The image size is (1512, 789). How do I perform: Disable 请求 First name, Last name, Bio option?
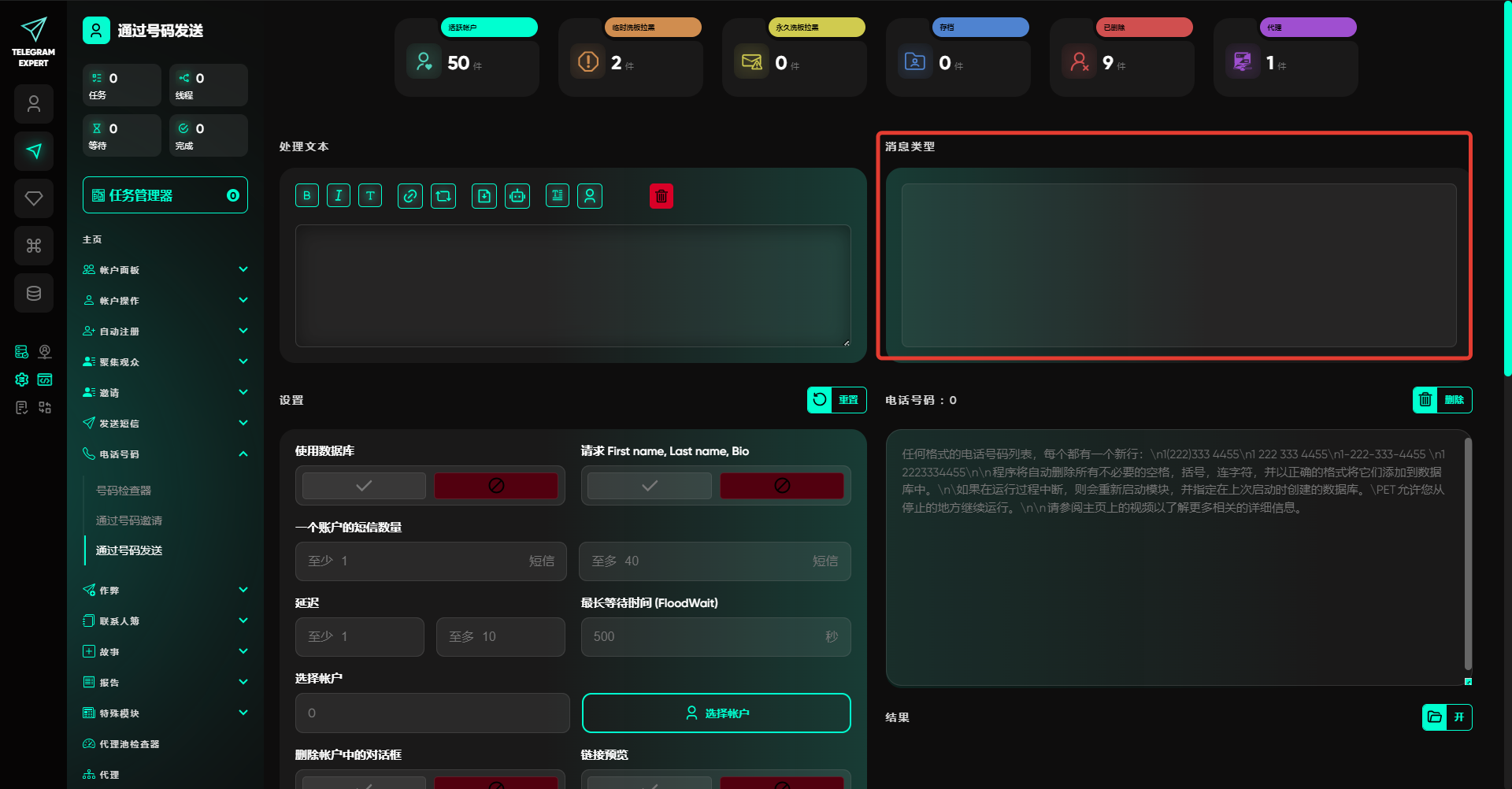click(x=781, y=486)
